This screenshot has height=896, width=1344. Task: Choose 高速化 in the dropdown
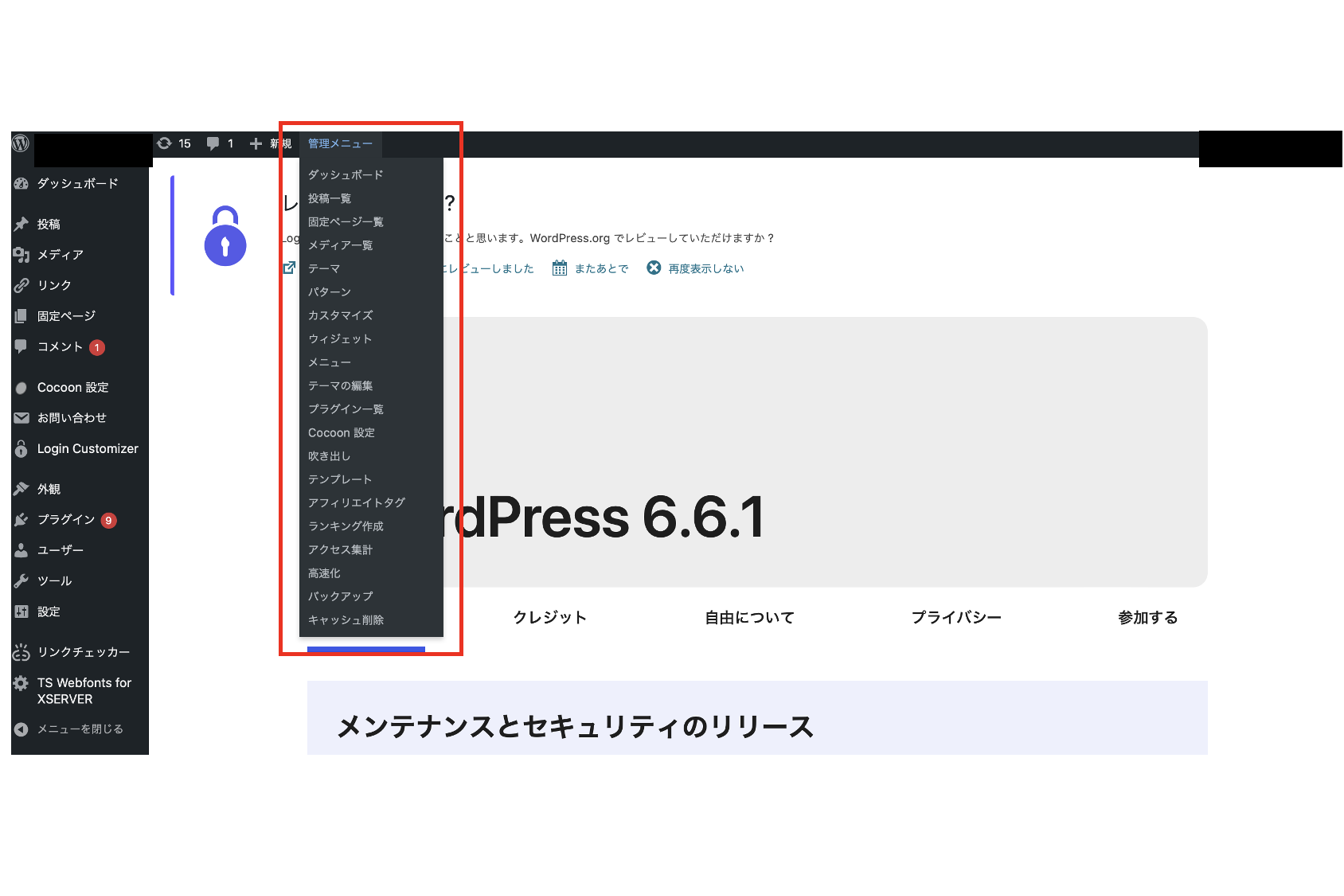[371, 573]
